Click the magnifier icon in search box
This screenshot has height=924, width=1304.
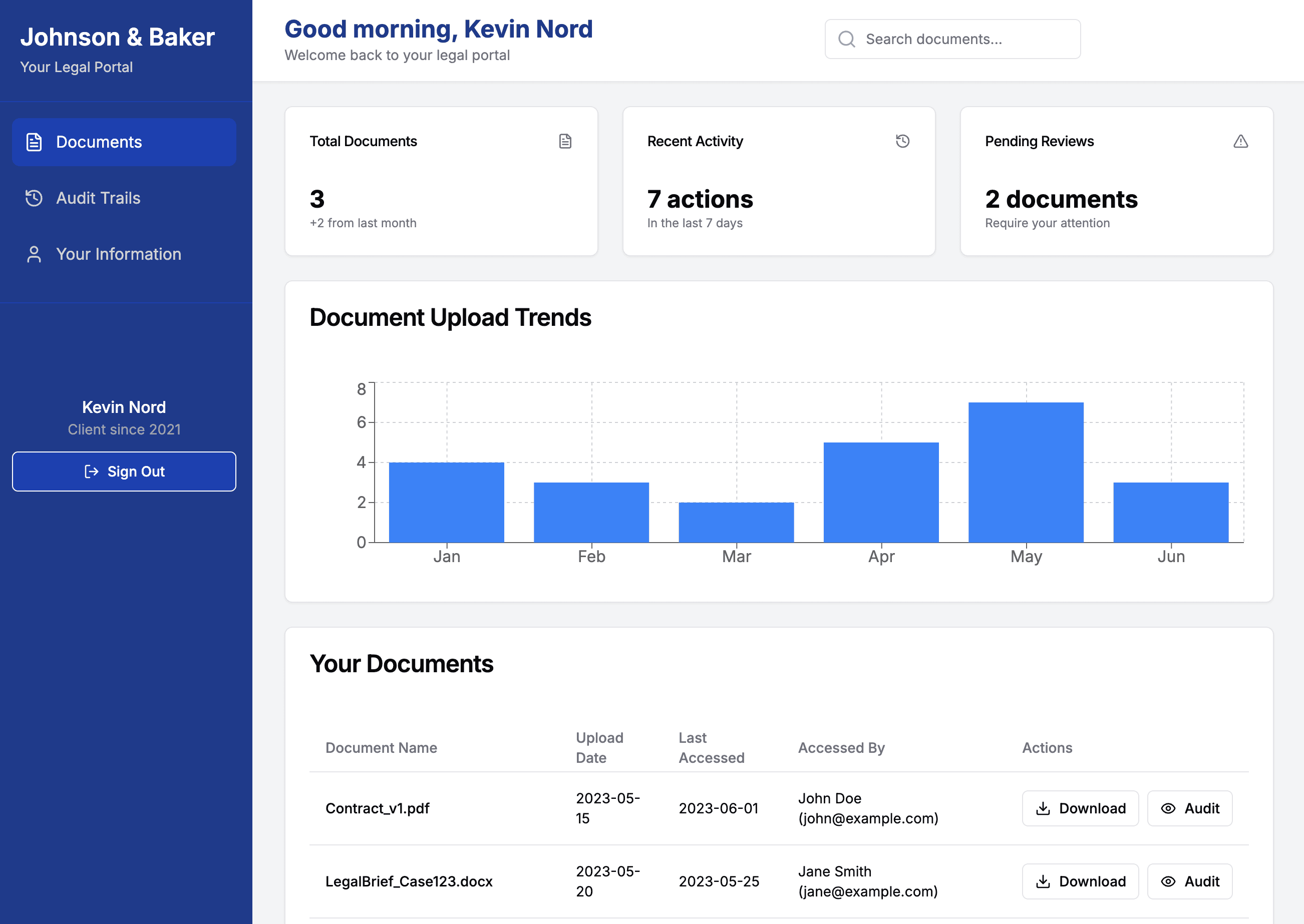[x=846, y=39]
